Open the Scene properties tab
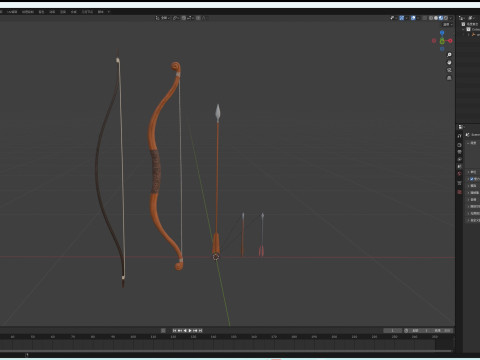 point(459,166)
